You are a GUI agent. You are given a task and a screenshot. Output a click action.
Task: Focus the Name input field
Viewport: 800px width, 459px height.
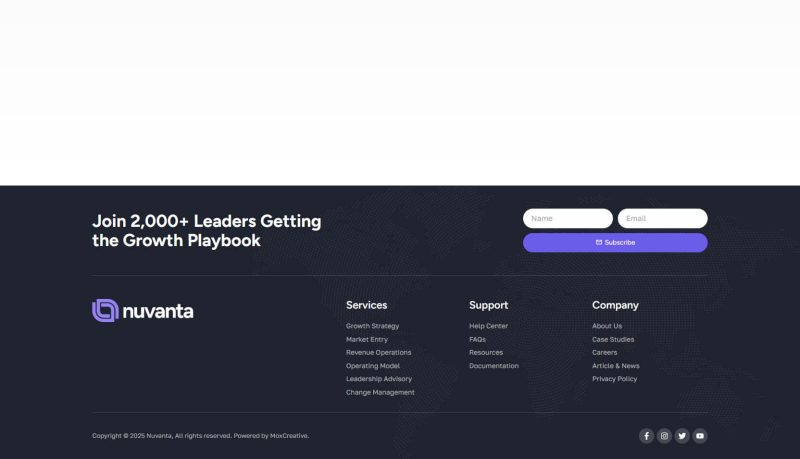(x=567, y=218)
